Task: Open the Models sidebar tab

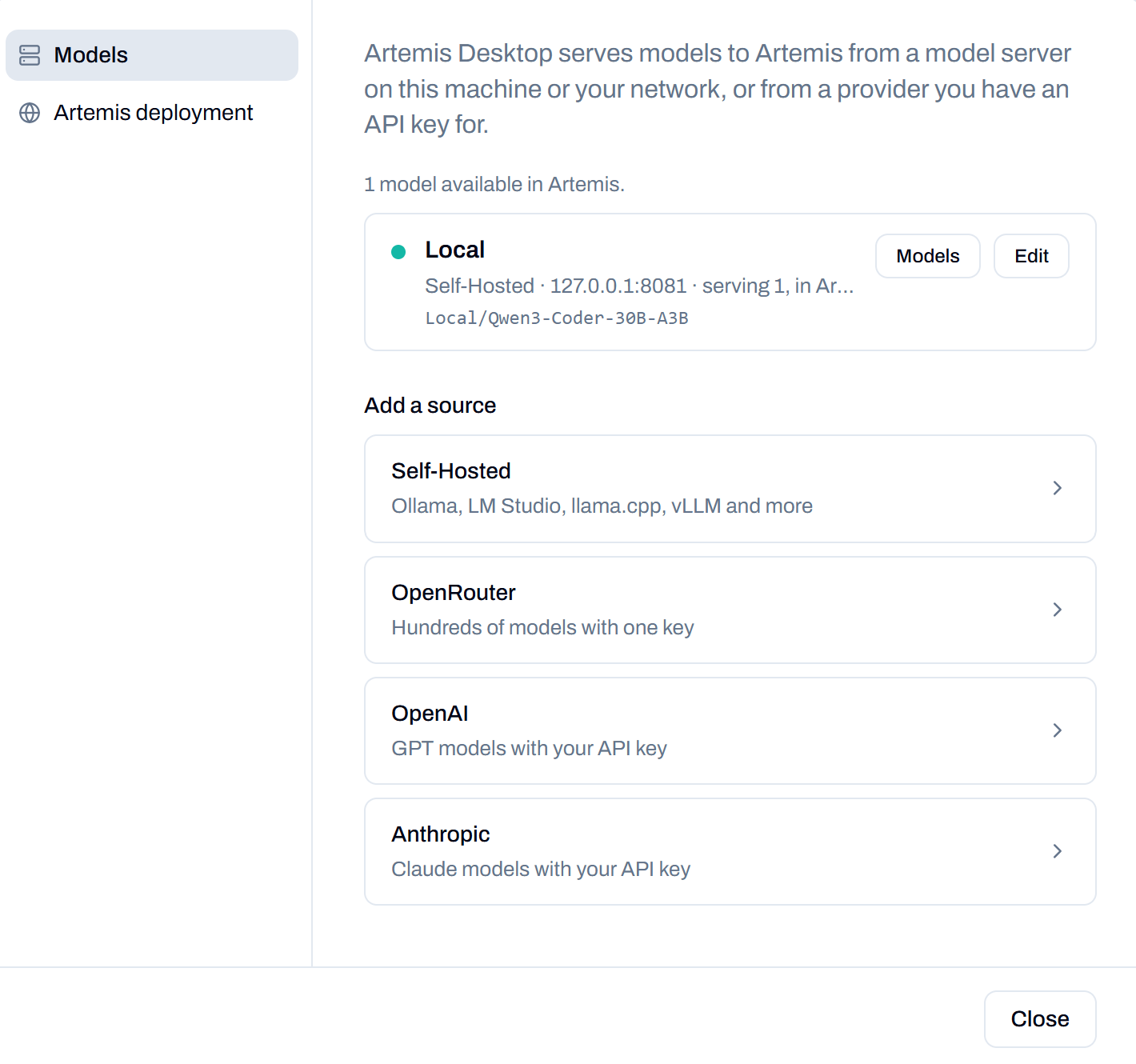Action: [152, 55]
